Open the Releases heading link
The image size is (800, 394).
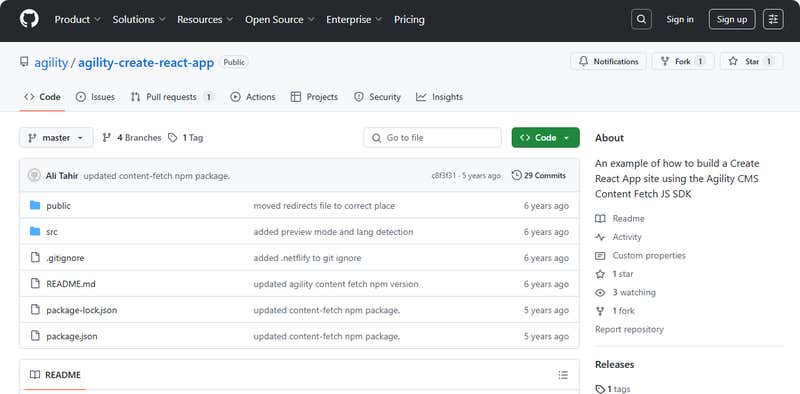tap(614, 364)
